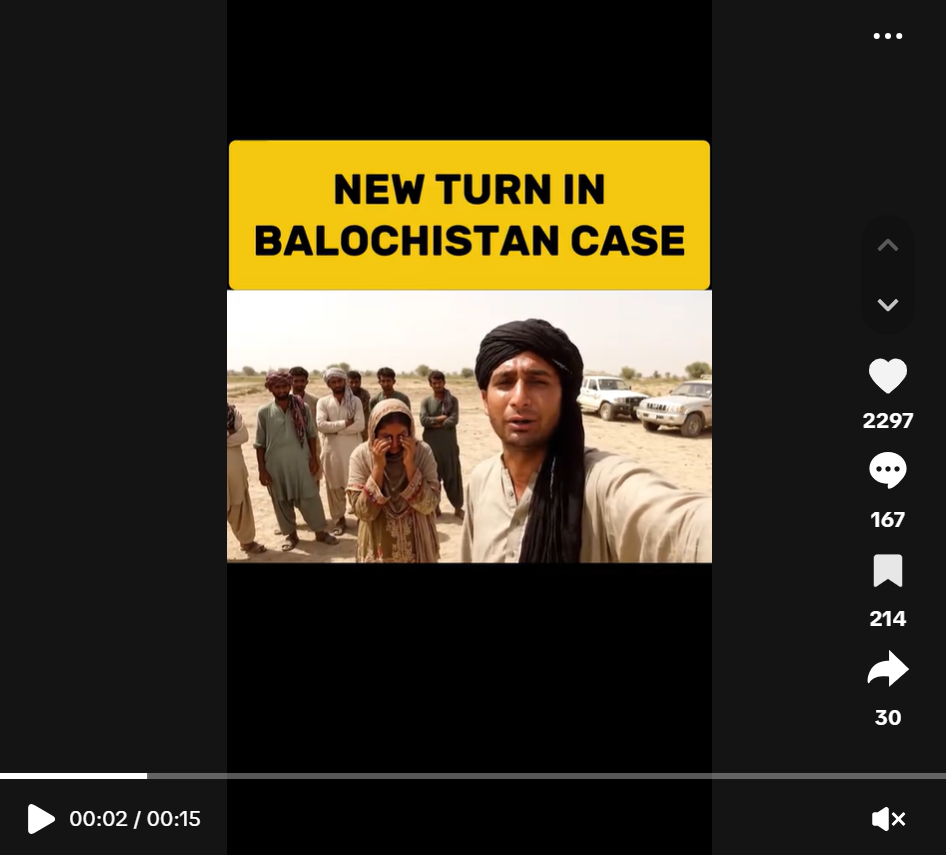Click the yellow 'New Turn in Balochistan Case' banner
Screen dimensions: 946x855
469,215
